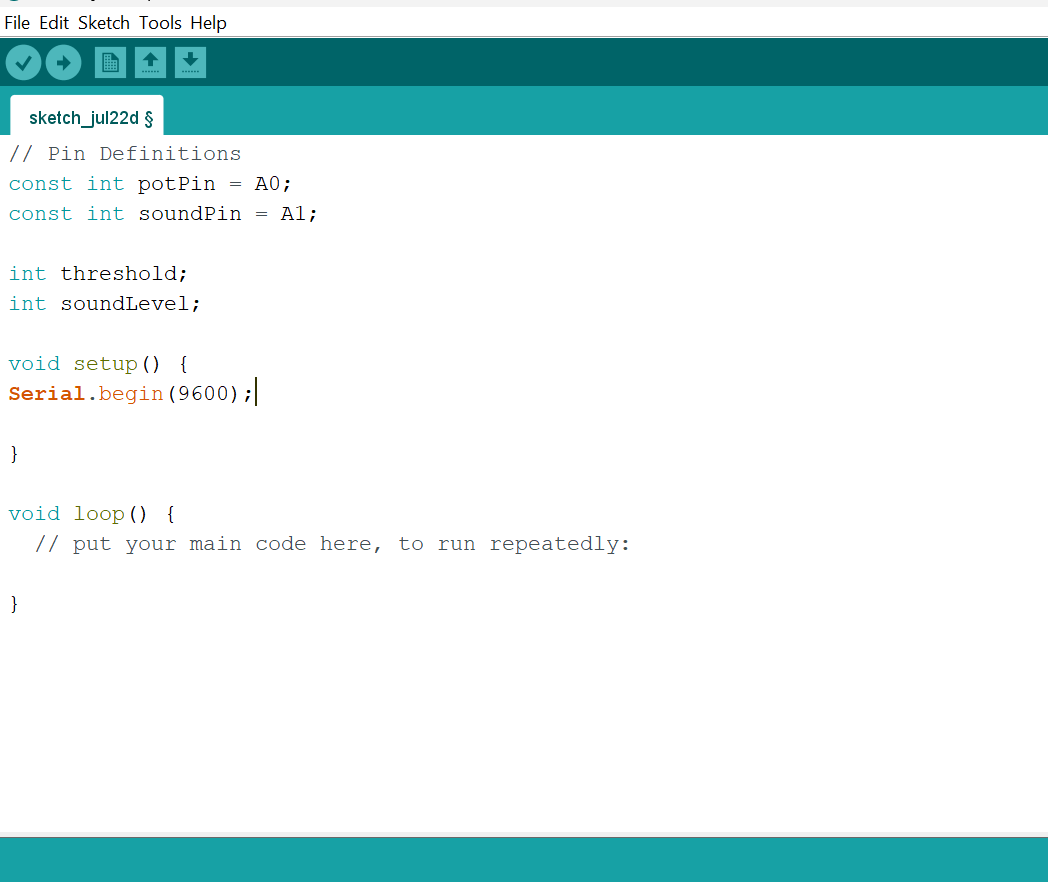The height and width of the screenshot is (882, 1048).
Task: Click the 'const' keyword on the potPin line
Action: point(40,184)
